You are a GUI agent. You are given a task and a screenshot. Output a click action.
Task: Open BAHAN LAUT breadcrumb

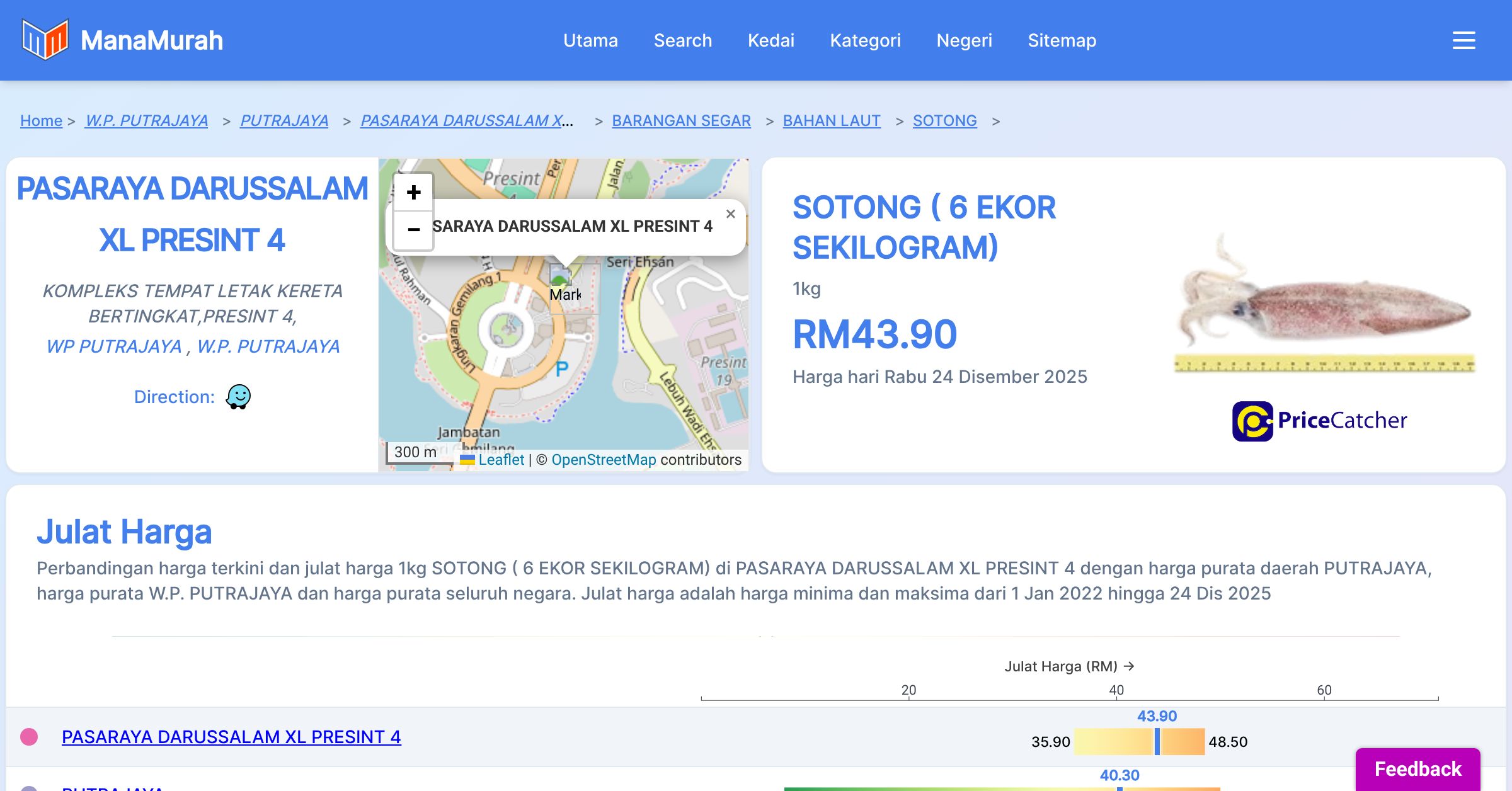pos(831,120)
